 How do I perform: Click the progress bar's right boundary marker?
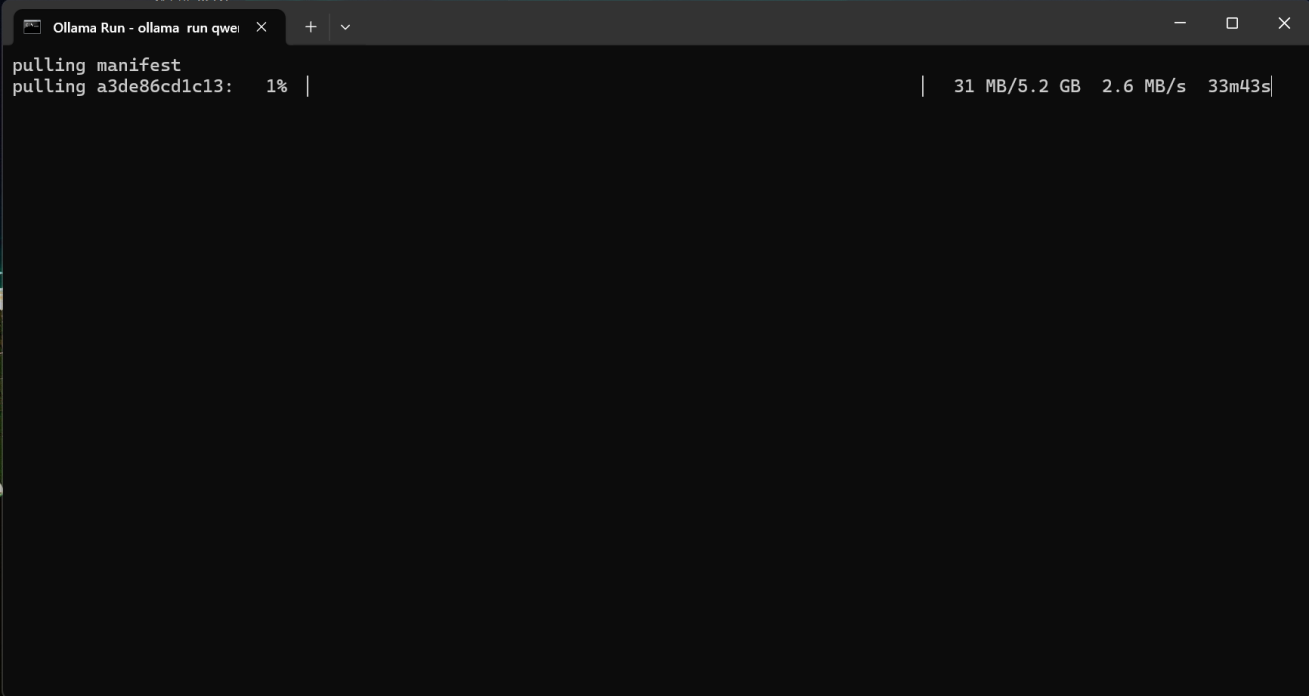coord(923,87)
